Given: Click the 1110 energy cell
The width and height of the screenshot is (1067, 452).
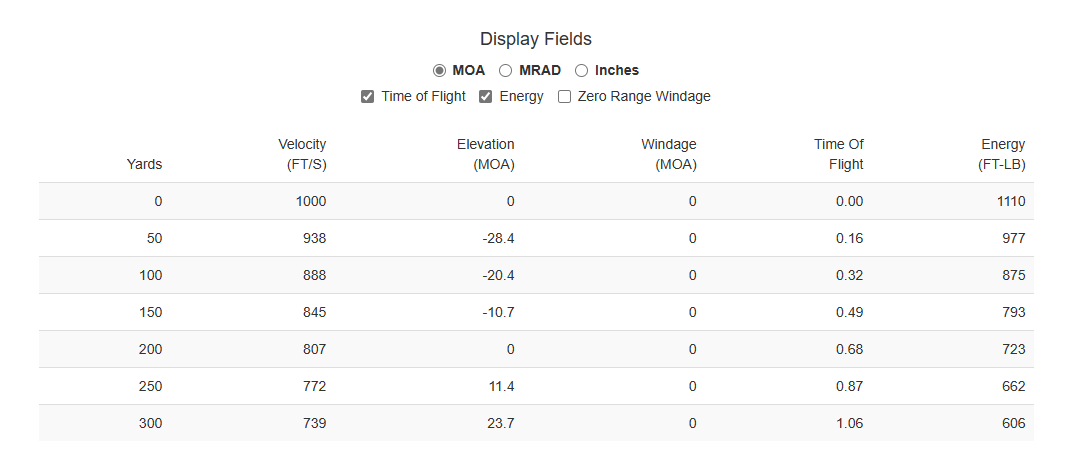Looking at the screenshot, I should click(1010, 201).
